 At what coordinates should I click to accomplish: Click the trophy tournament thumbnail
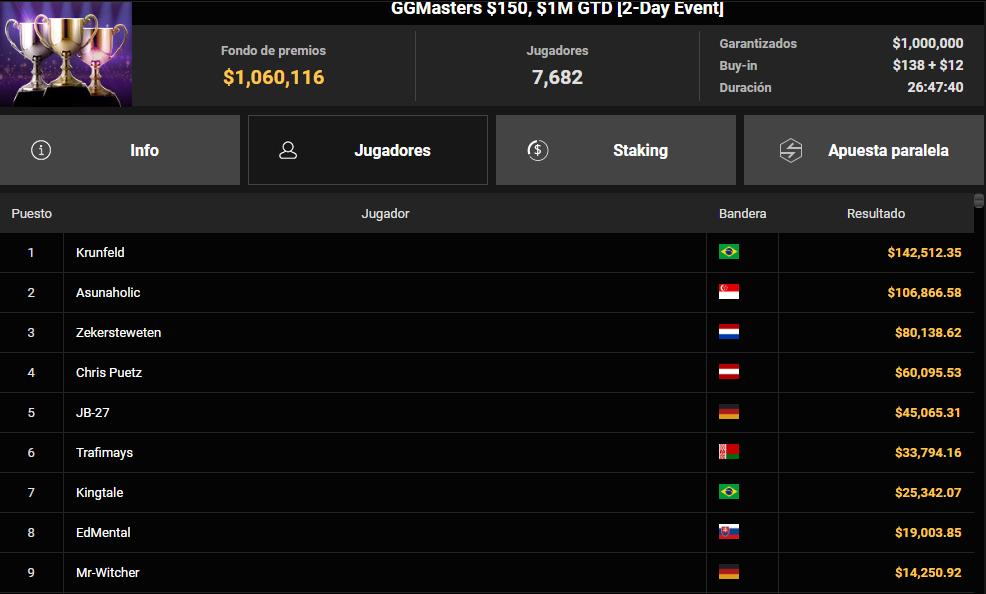click(66, 53)
